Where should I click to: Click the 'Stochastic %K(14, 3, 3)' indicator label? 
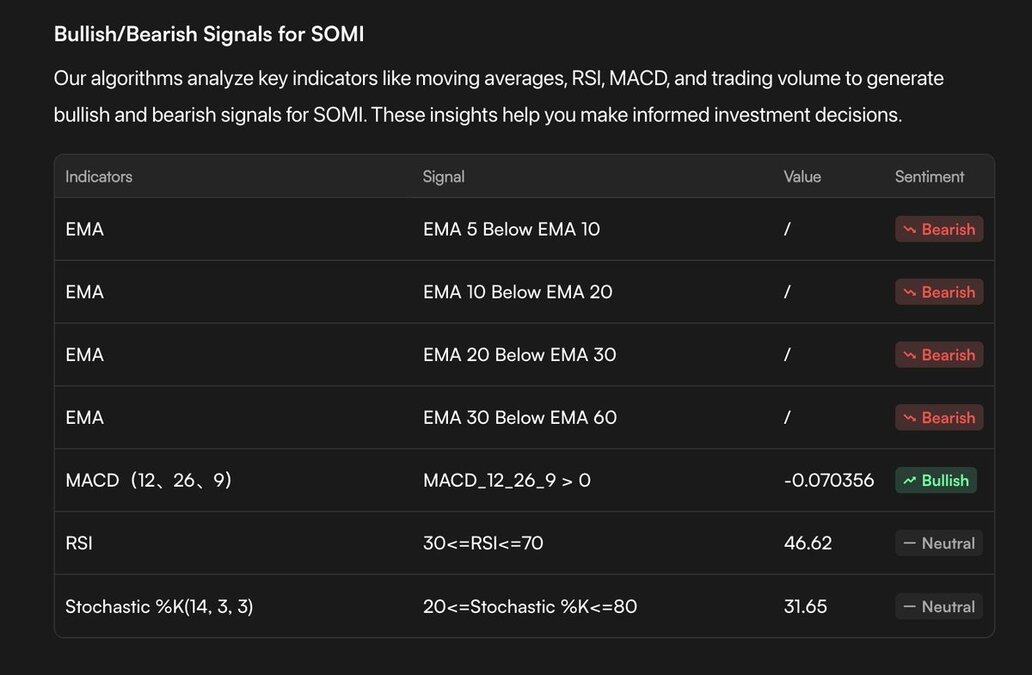coord(159,607)
